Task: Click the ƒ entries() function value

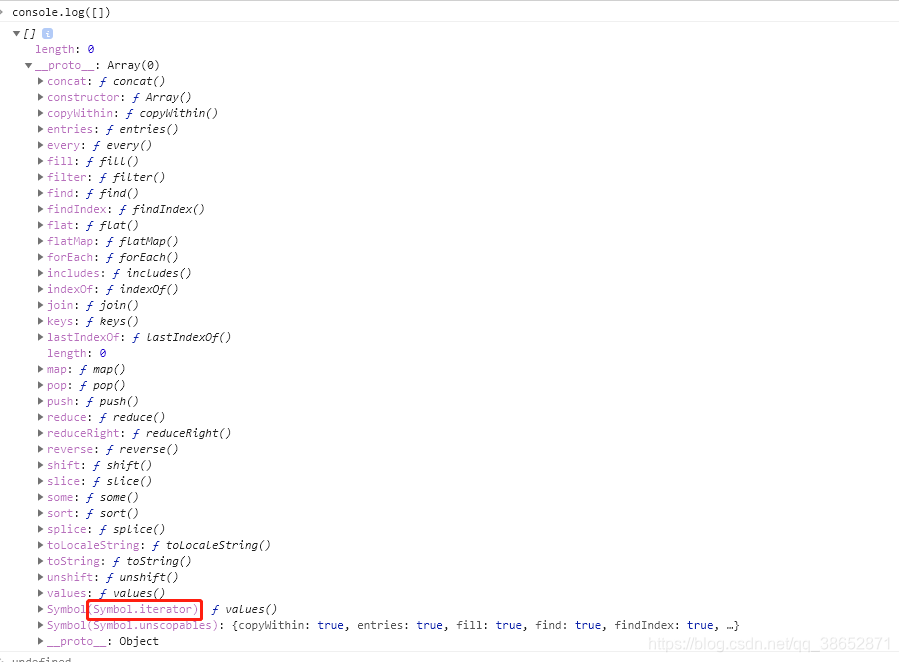Action: coord(142,130)
